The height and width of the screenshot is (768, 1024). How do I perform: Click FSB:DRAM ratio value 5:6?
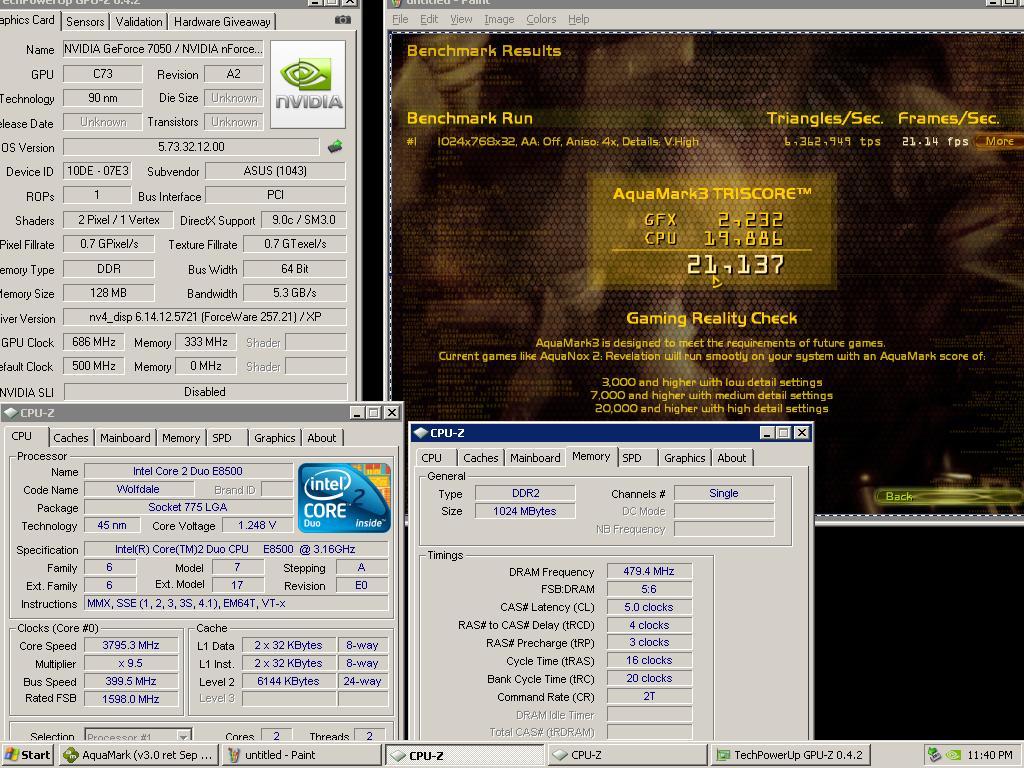[648, 589]
